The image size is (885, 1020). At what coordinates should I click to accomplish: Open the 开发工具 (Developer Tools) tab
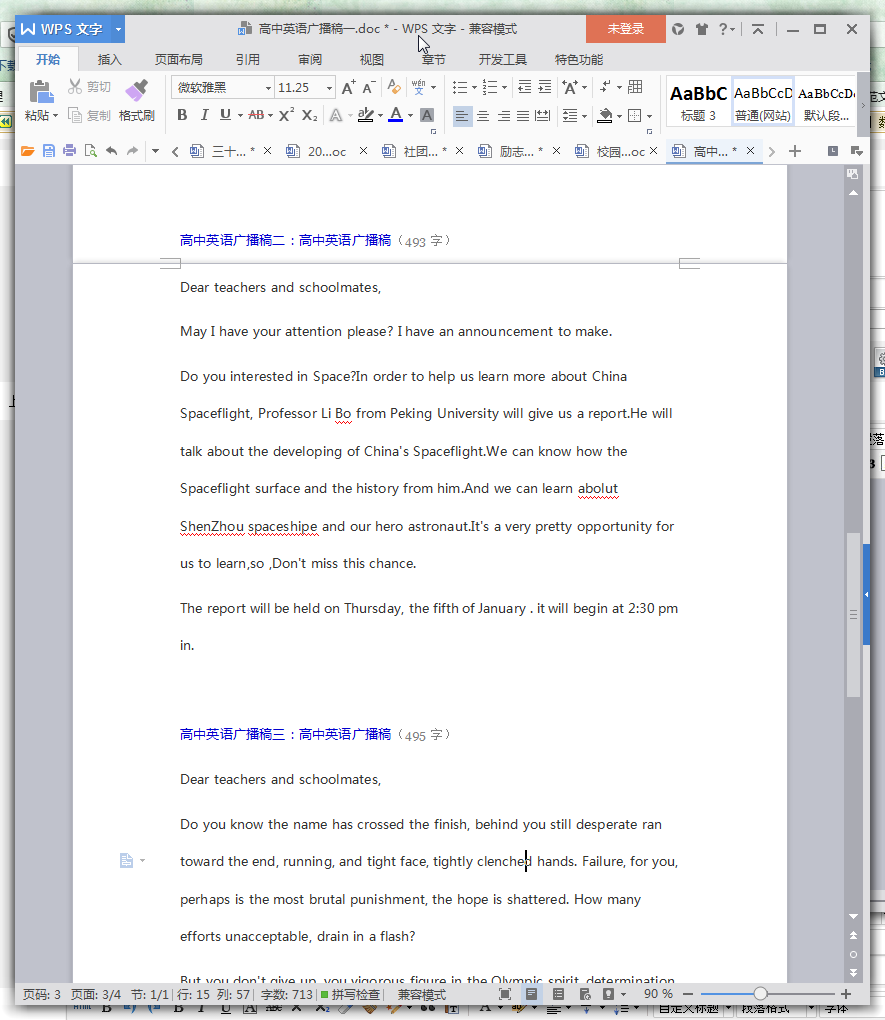coord(502,60)
